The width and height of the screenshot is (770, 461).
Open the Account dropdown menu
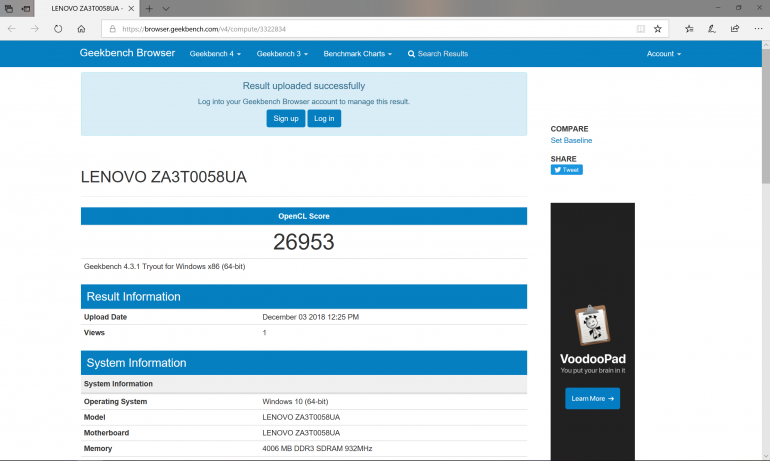pos(663,54)
